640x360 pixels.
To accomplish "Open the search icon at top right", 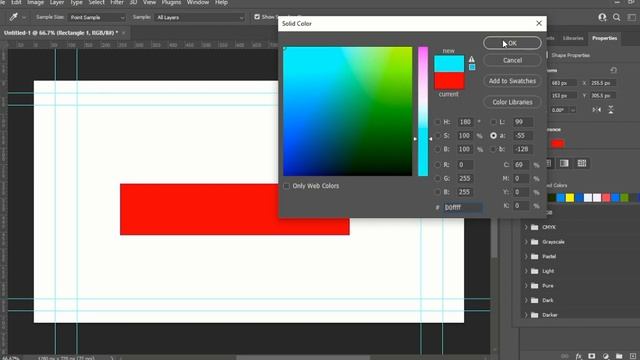I will 616,17.
